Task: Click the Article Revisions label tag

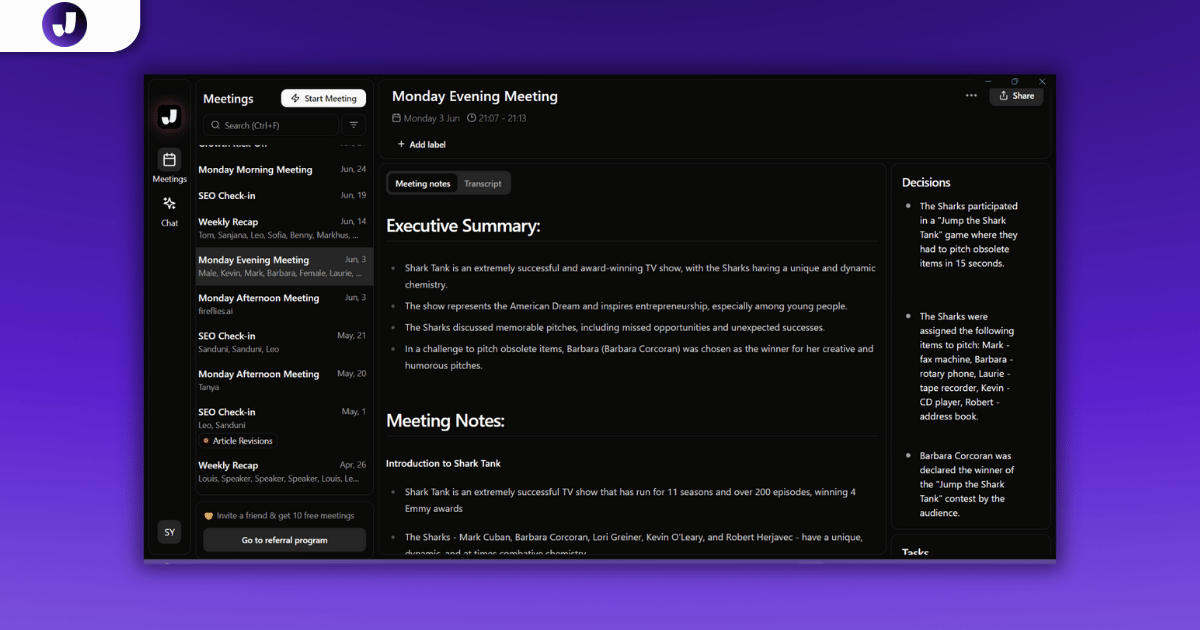Action: point(238,441)
